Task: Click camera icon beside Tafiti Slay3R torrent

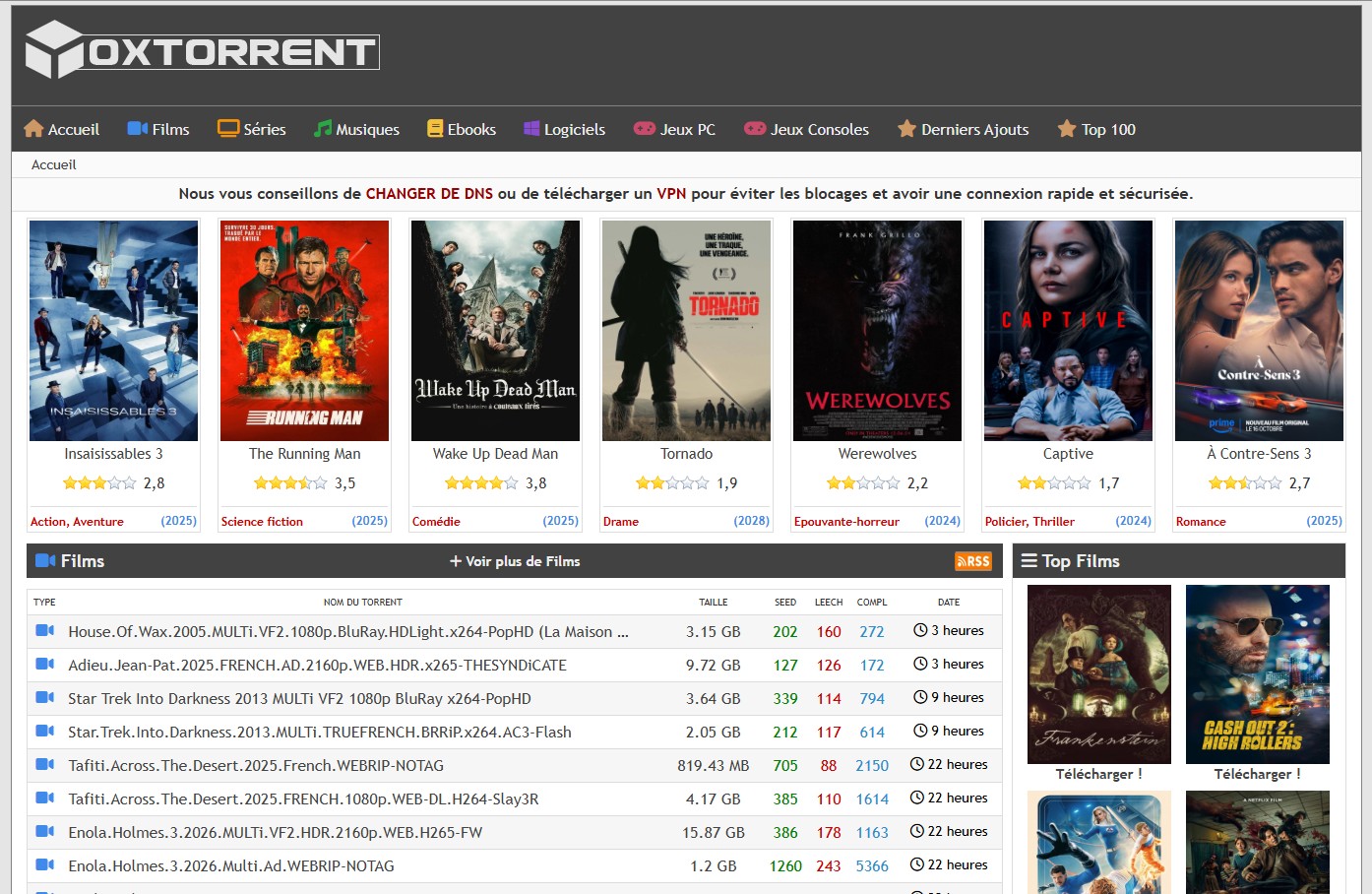Action: 45,798
